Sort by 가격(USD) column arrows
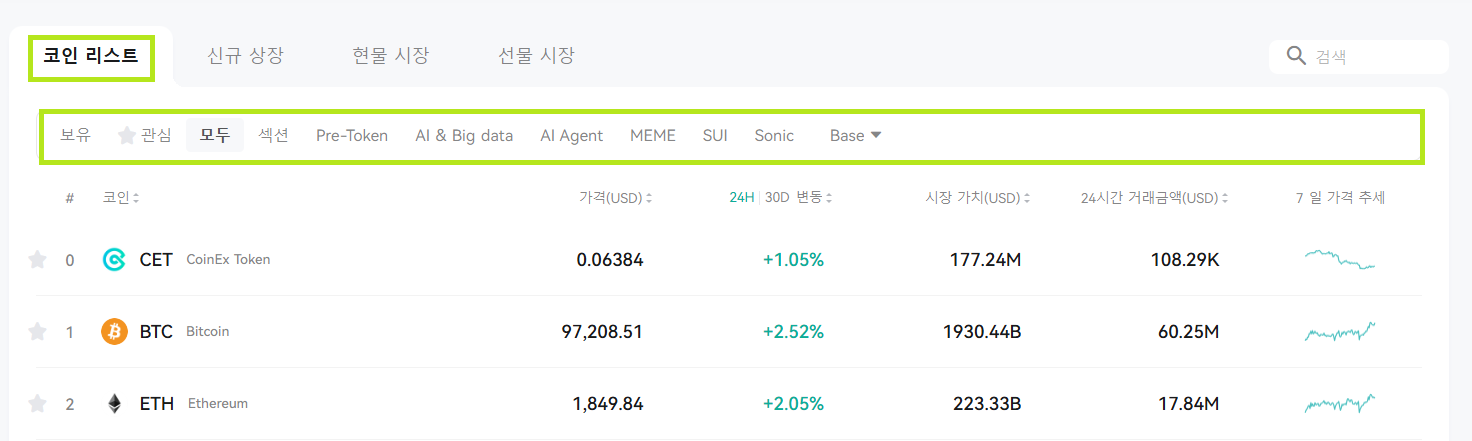This screenshot has height=441, width=1472. [x=649, y=198]
